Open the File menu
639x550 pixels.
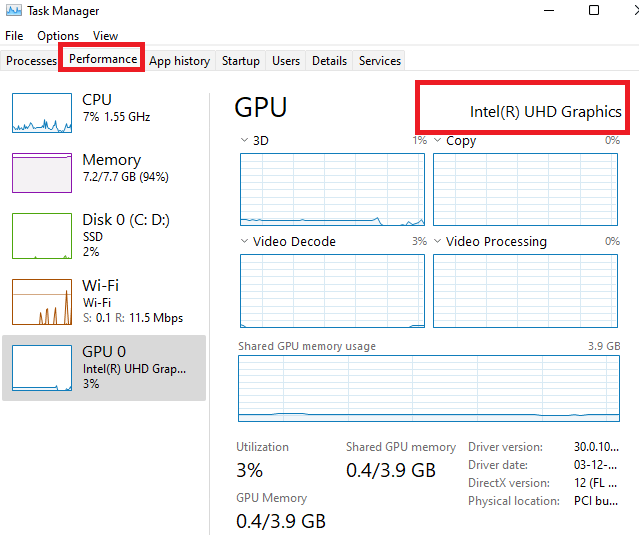click(14, 36)
